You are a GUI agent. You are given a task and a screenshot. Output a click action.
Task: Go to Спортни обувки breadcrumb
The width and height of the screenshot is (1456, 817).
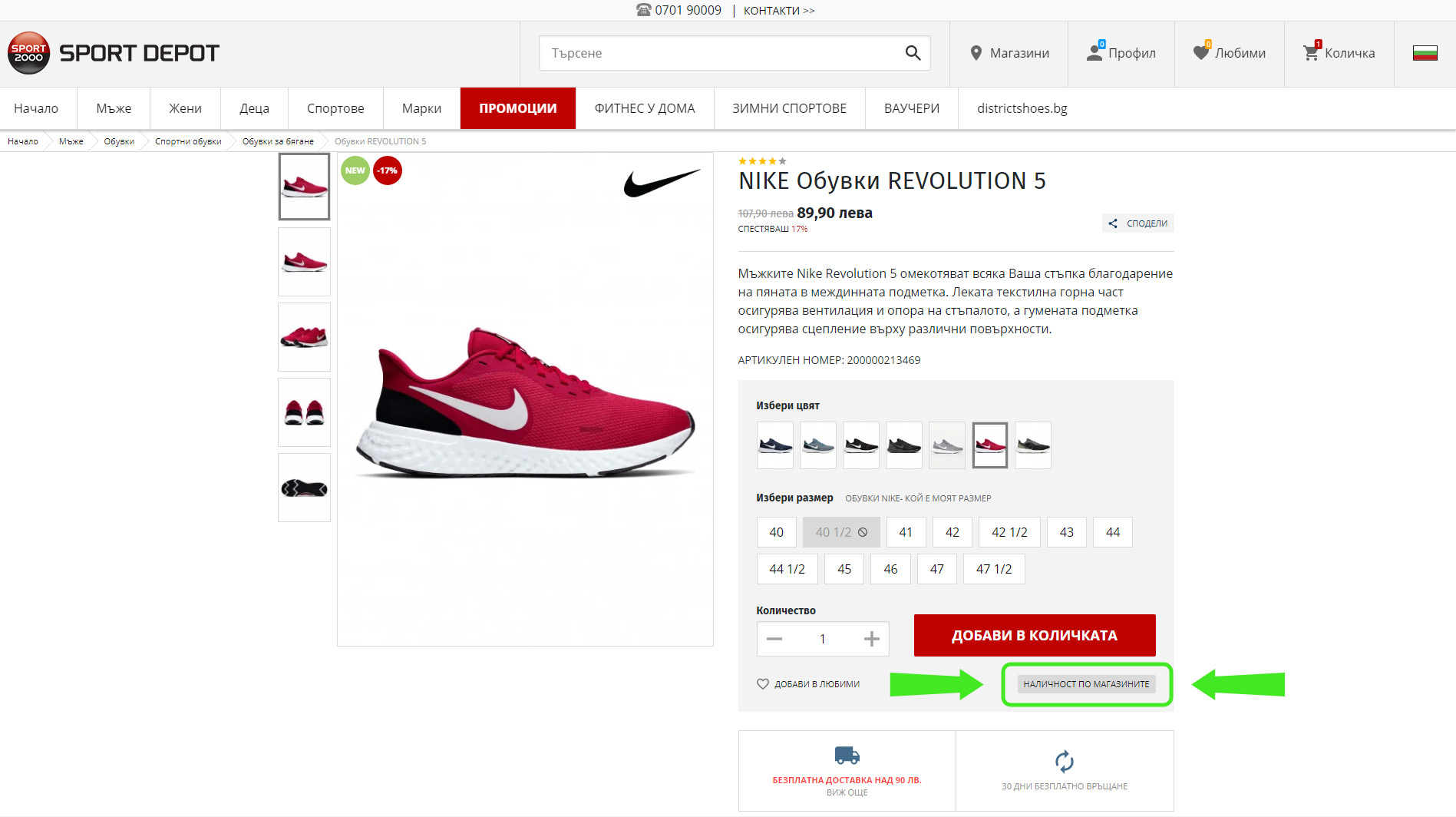tap(188, 141)
